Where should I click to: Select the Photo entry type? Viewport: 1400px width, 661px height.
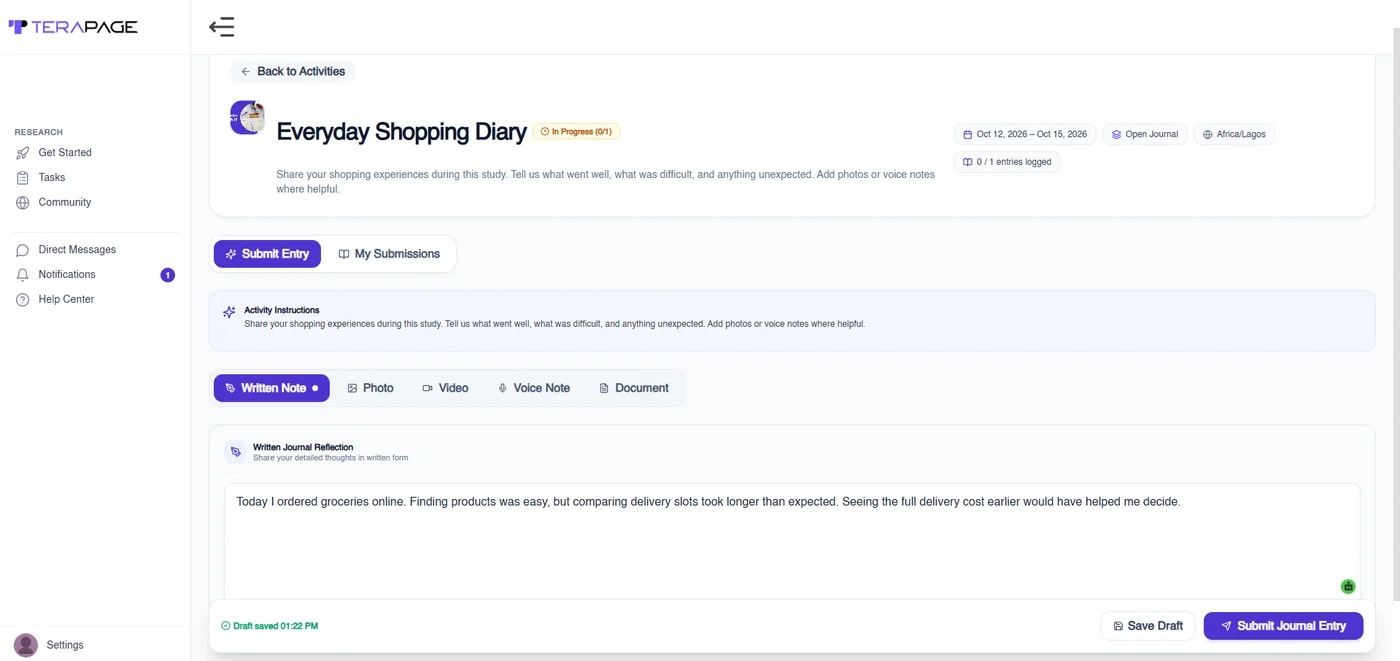[x=370, y=388]
